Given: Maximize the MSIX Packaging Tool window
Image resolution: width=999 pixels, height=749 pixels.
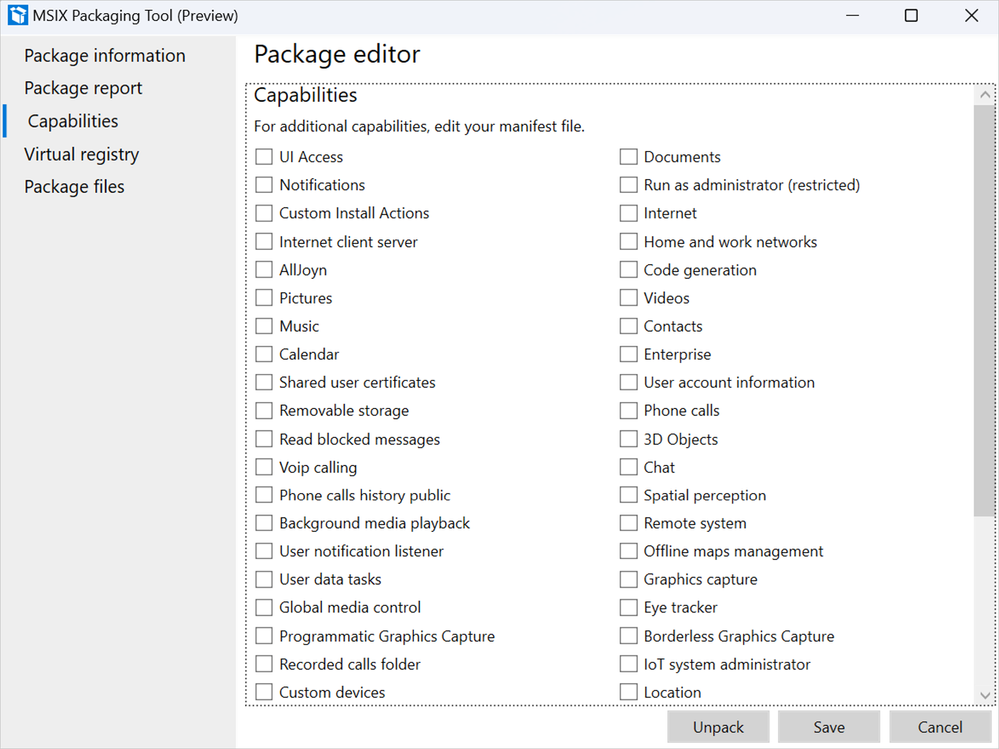Looking at the screenshot, I should coord(911,15).
